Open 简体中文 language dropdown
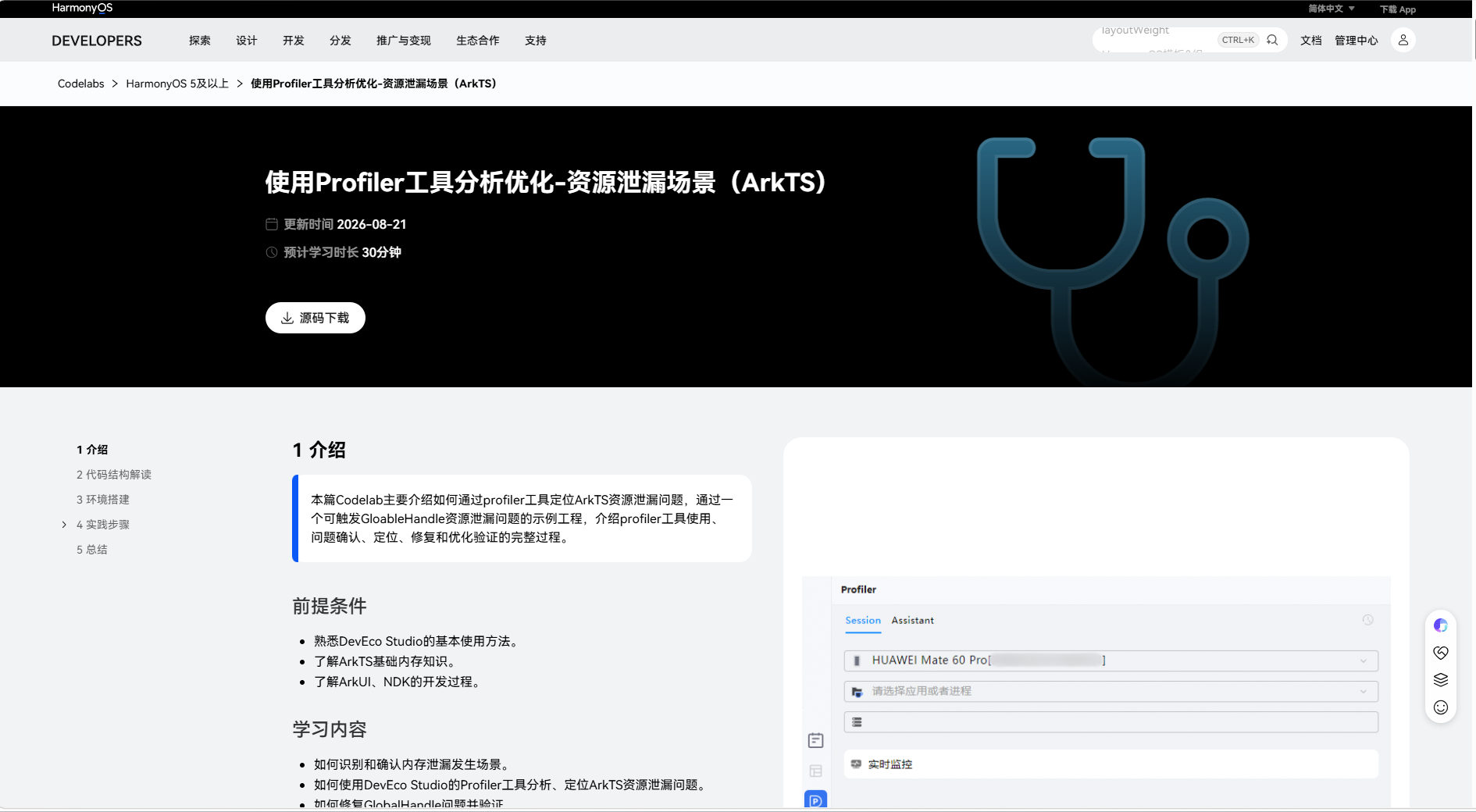 pos(1332,9)
